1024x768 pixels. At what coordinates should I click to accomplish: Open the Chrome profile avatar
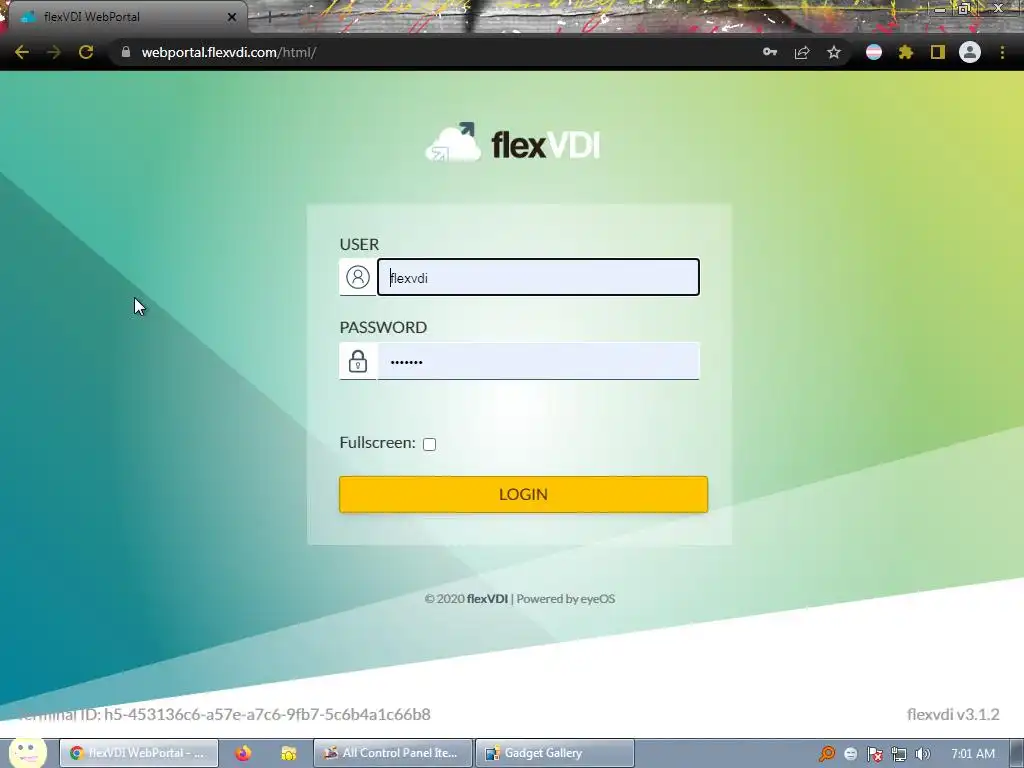[x=970, y=52]
